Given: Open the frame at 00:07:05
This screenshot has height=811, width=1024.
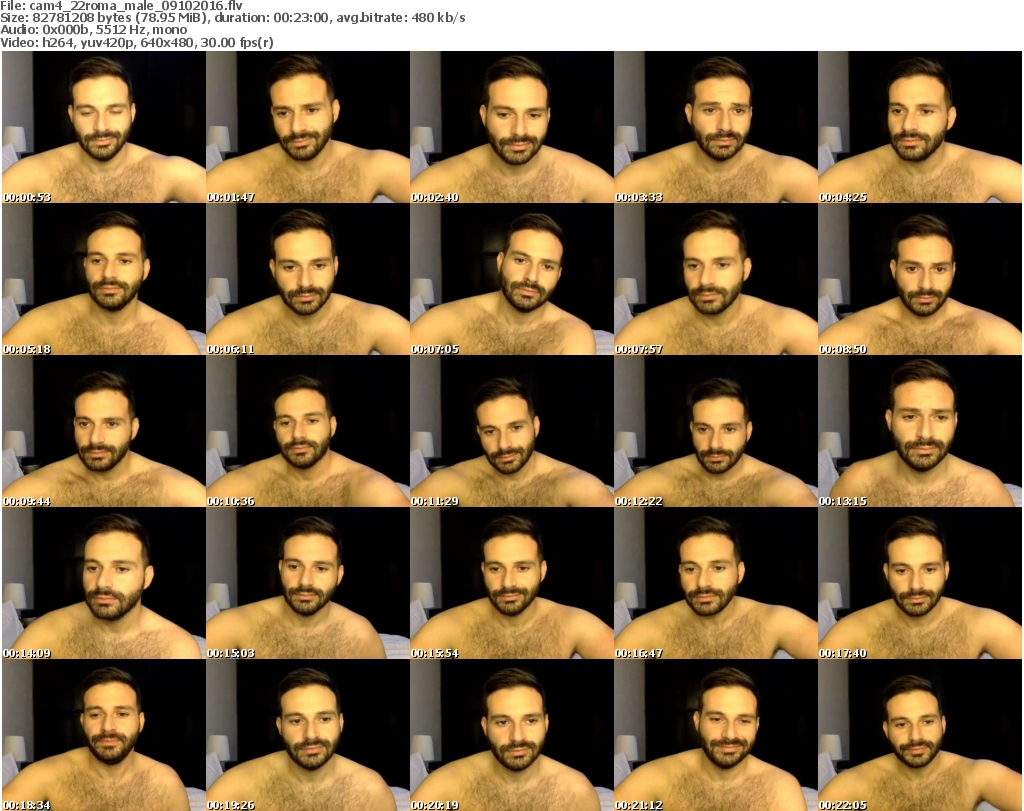Looking at the screenshot, I should click(511, 279).
